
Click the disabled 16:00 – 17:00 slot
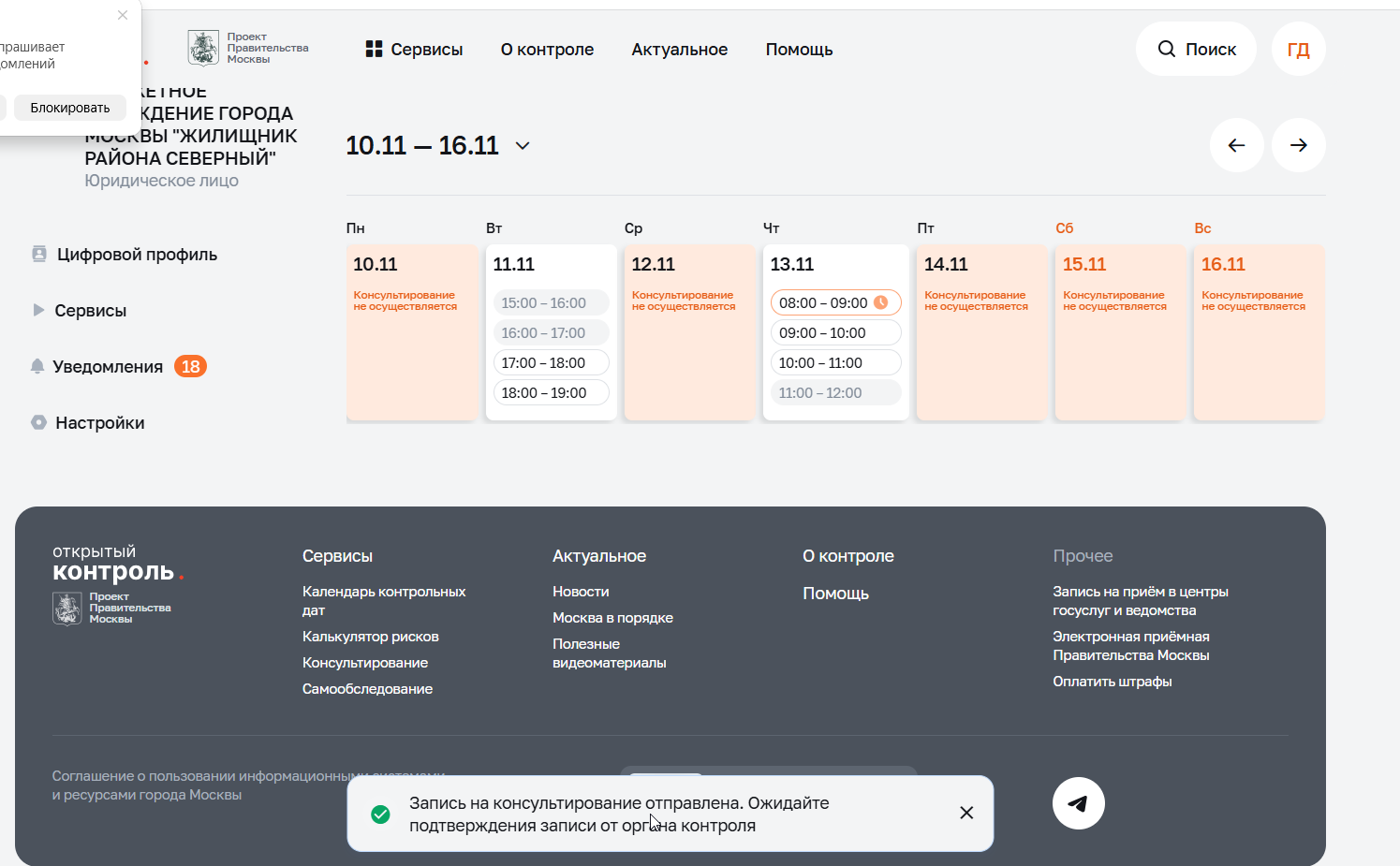(551, 332)
